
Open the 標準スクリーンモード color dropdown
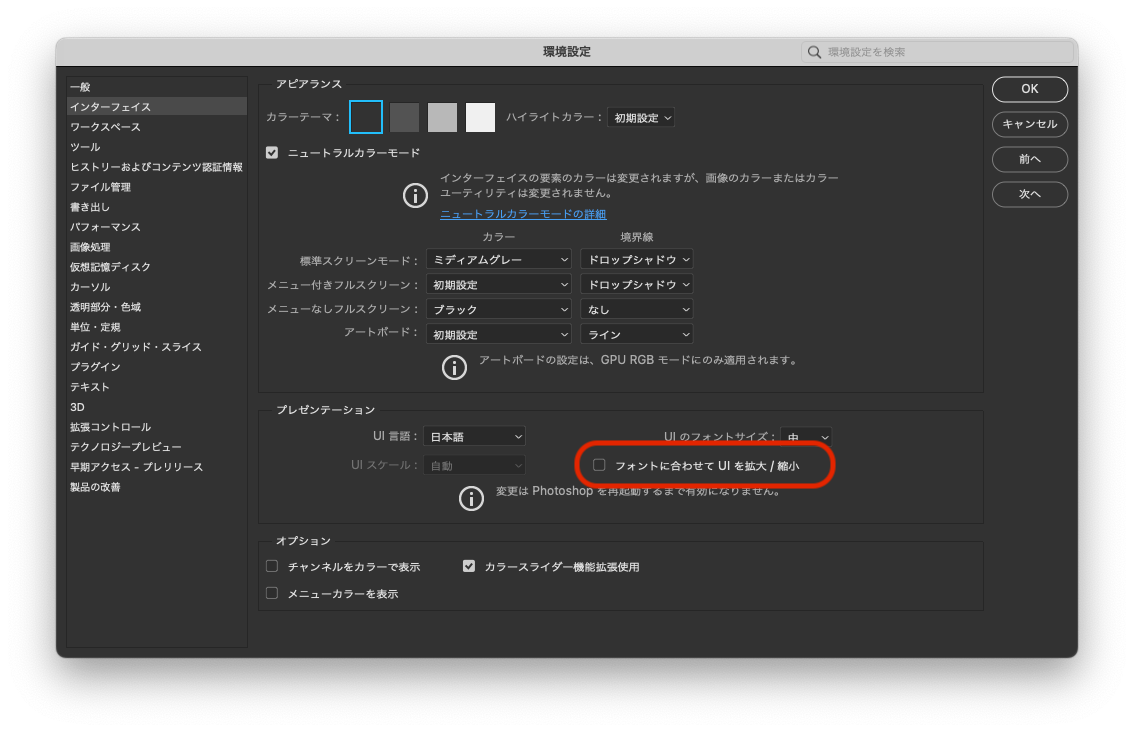coord(498,259)
